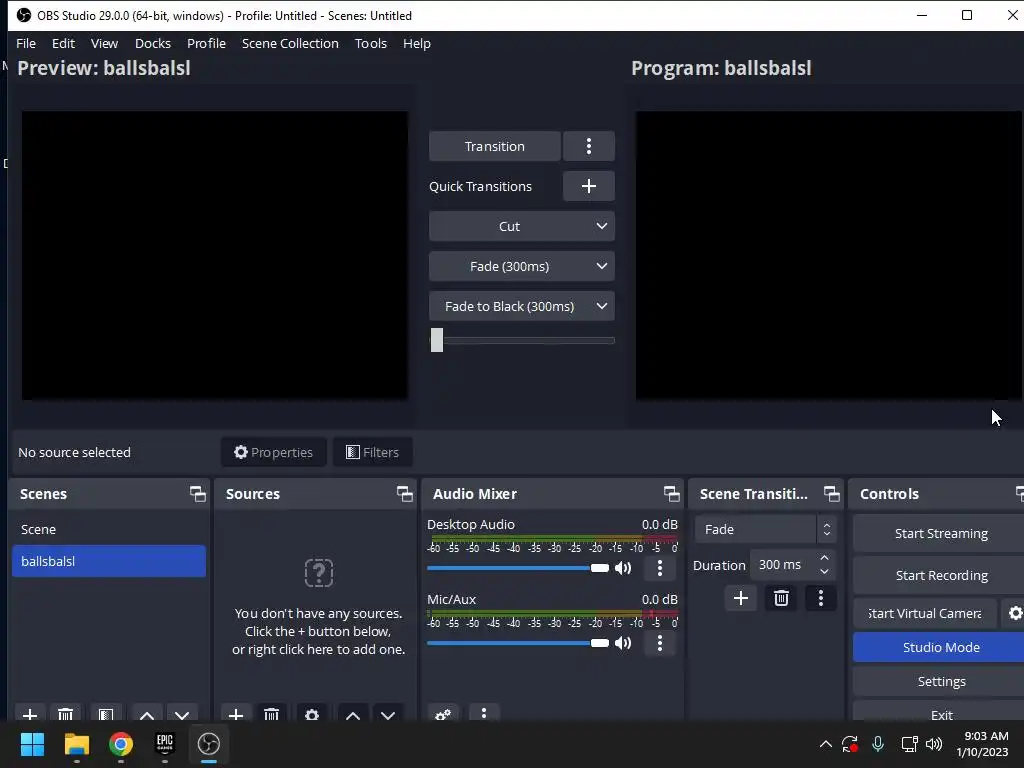Remove the selected source
The width and height of the screenshot is (1024, 768).
click(272, 714)
